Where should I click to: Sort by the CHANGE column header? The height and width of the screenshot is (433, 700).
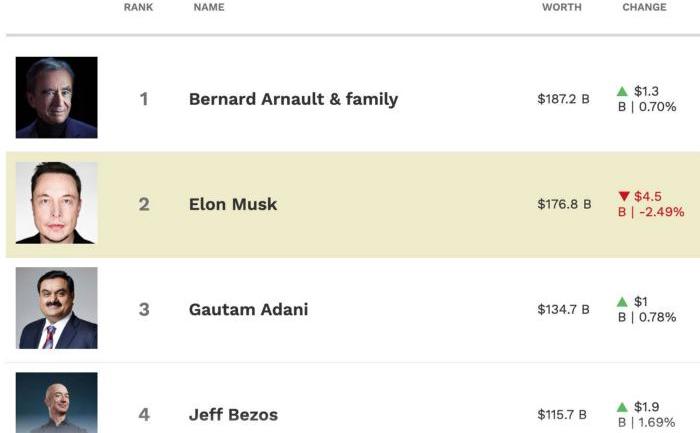tap(644, 7)
